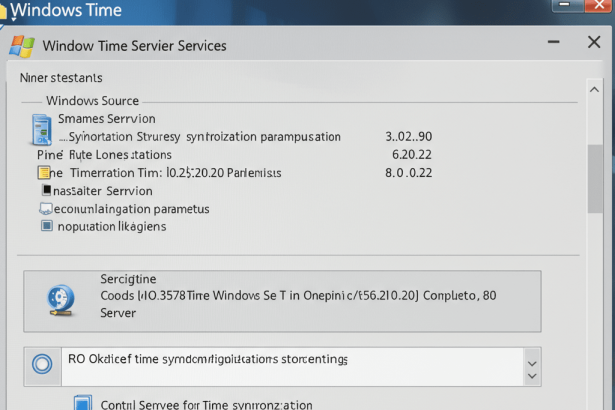Screen dimensions: 615x410
Task: Click the Sercigtine heading
Action: click(128, 279)
